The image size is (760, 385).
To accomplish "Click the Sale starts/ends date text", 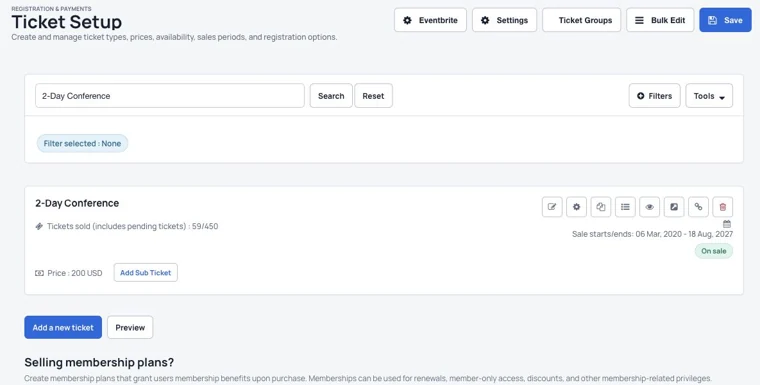I will coord(652,234).
